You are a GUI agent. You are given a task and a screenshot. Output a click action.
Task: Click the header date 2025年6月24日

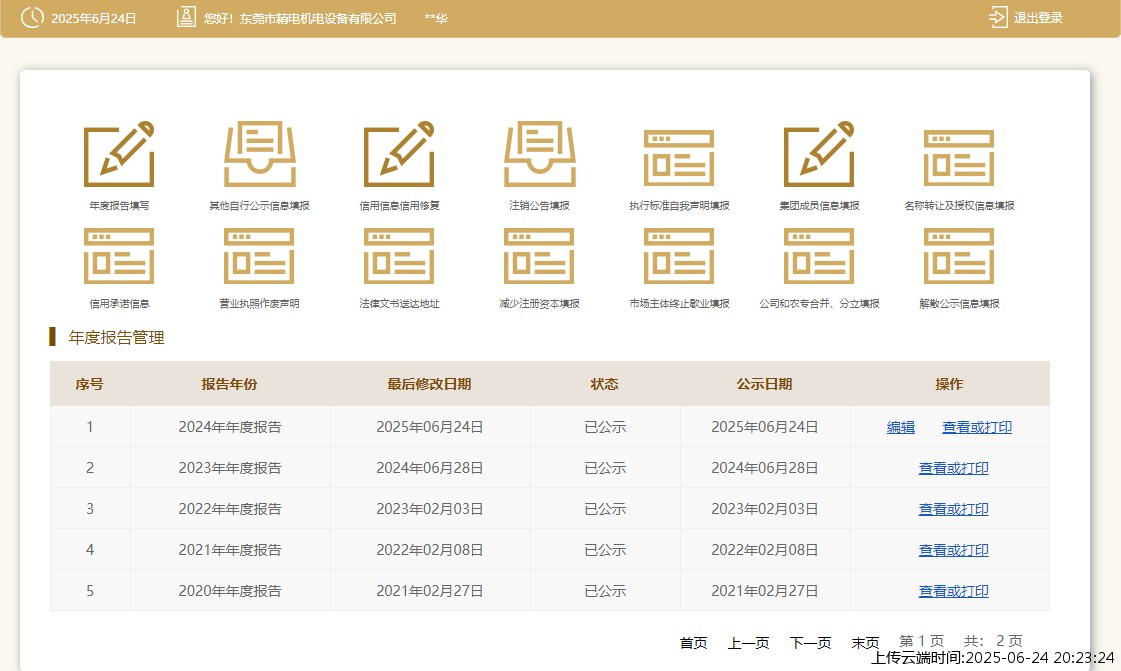click(94, 19)
